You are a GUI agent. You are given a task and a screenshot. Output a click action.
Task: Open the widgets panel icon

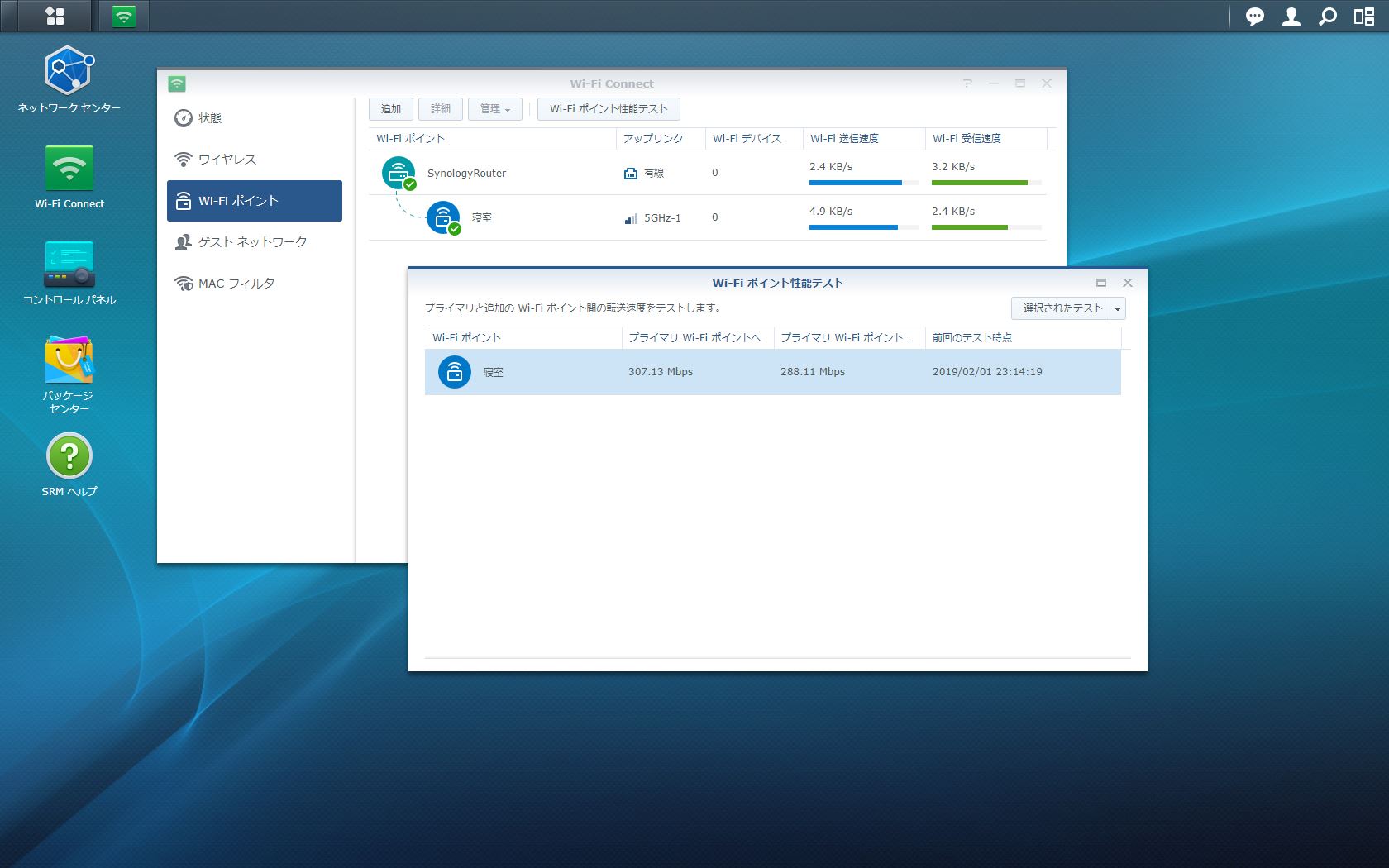(1364, 17)
